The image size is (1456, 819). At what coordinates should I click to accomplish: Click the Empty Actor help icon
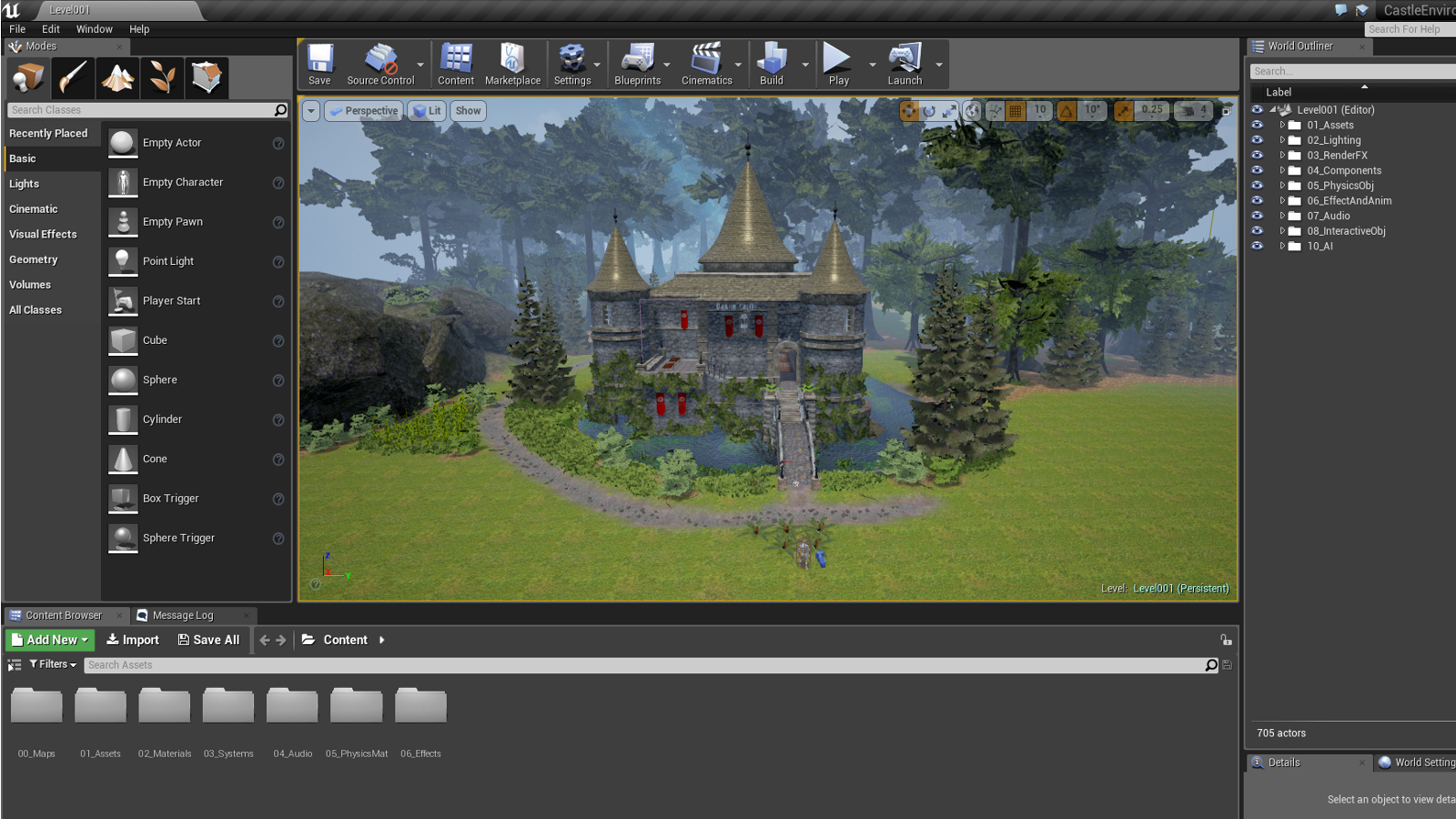[x=278, y=143]
